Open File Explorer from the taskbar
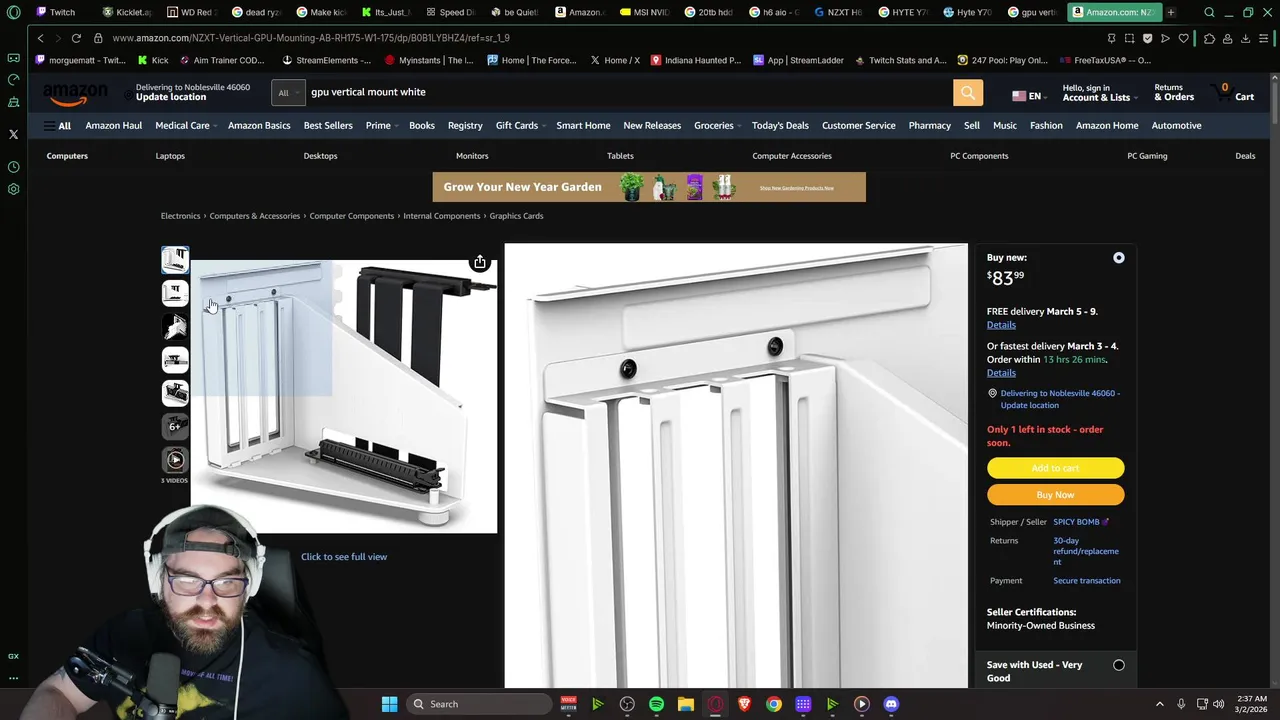 coord(685,704)
